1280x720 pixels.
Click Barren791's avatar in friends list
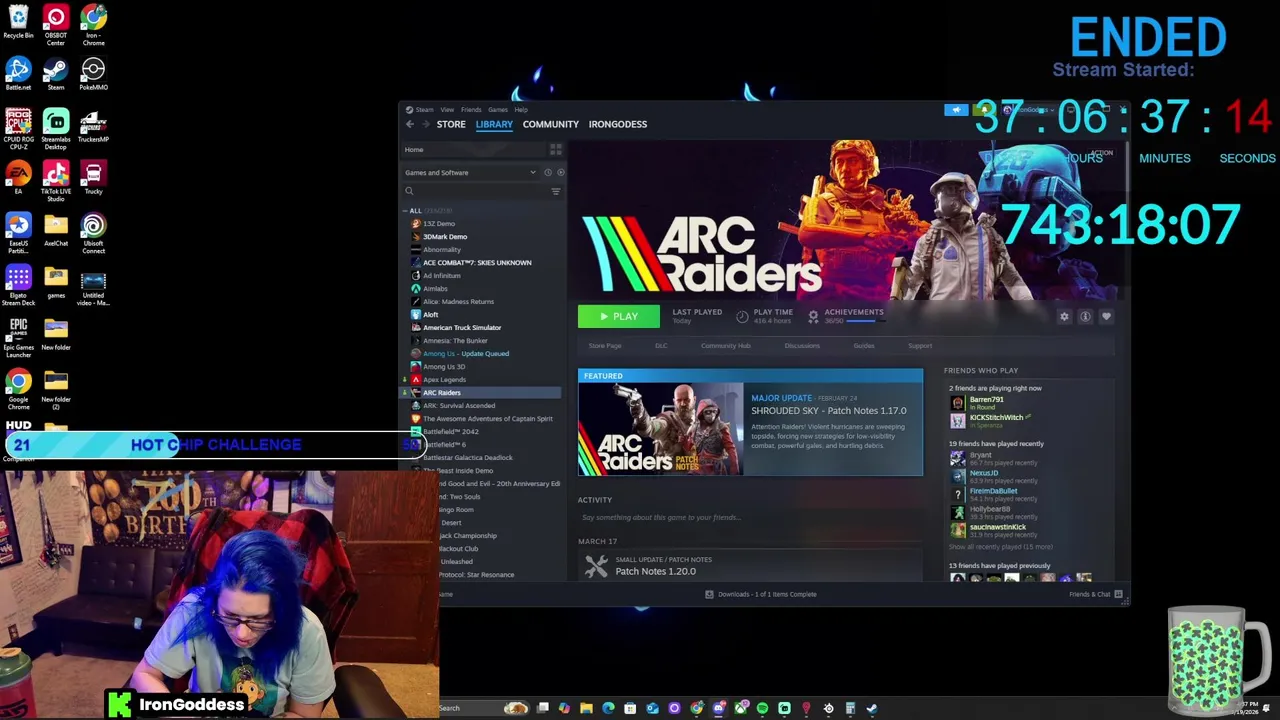click(957, 402)
